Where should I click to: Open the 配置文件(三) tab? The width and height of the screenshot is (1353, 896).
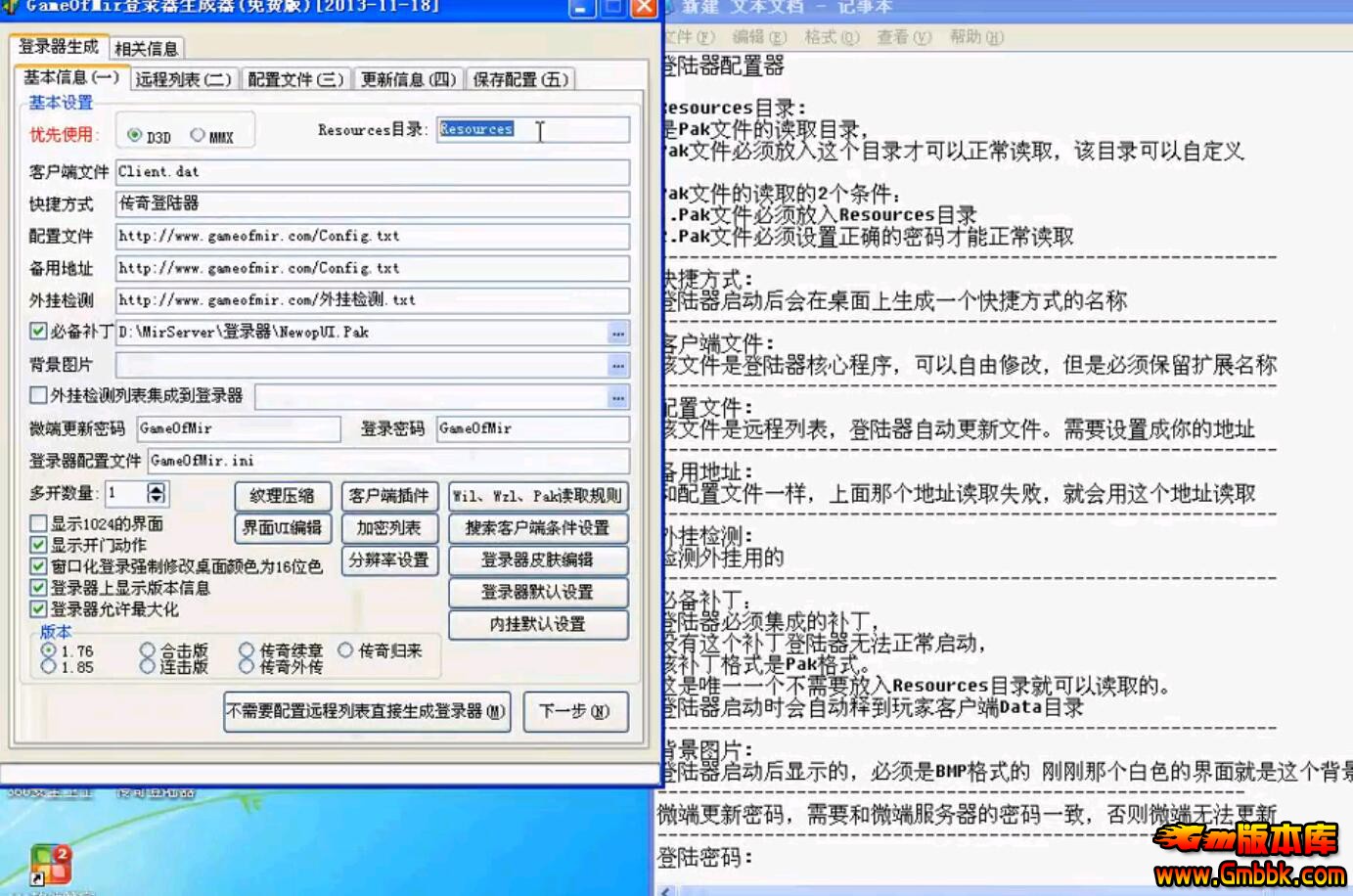click(x=295, y=79)
